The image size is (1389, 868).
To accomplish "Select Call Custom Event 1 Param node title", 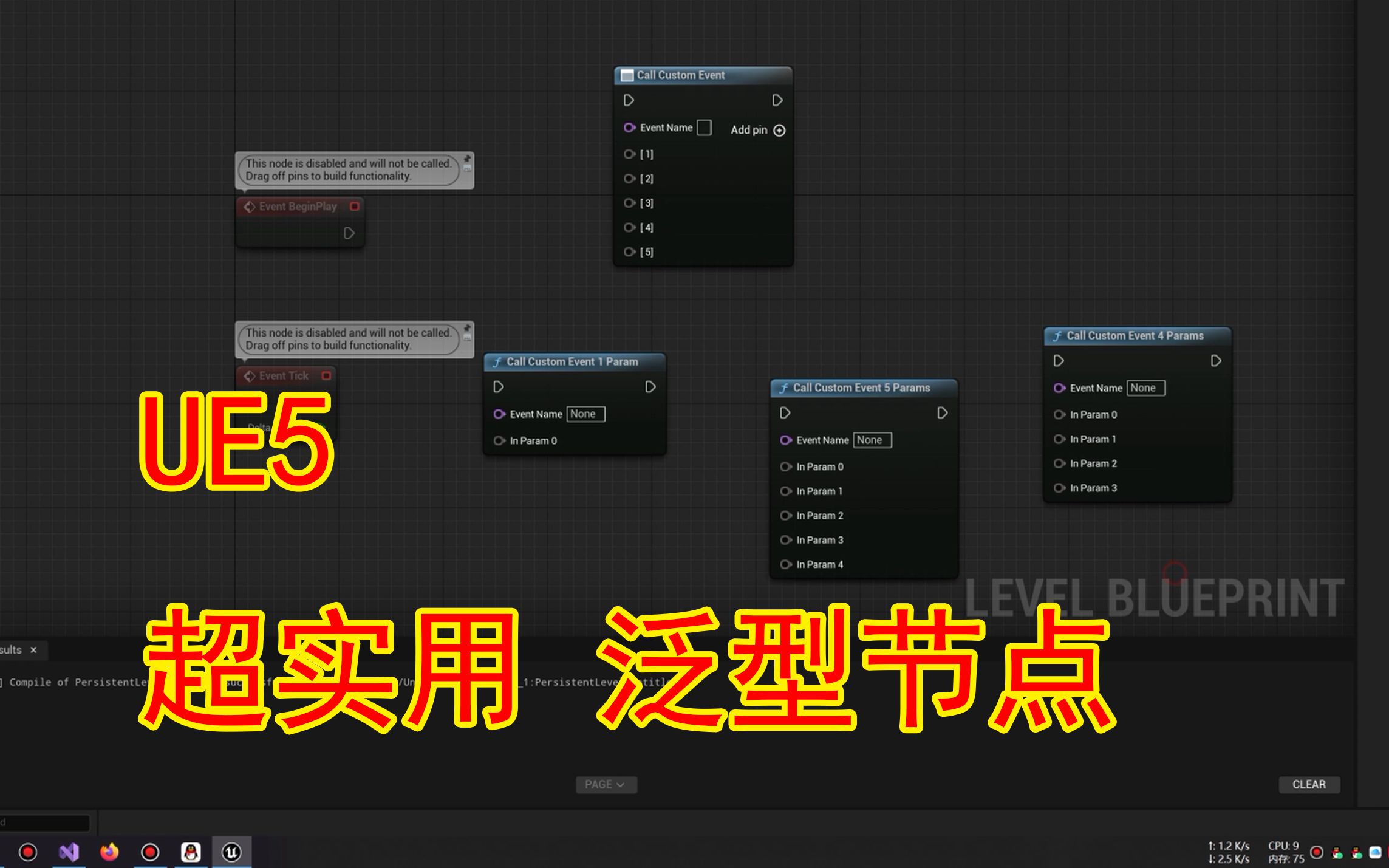I will pos(572,362).
